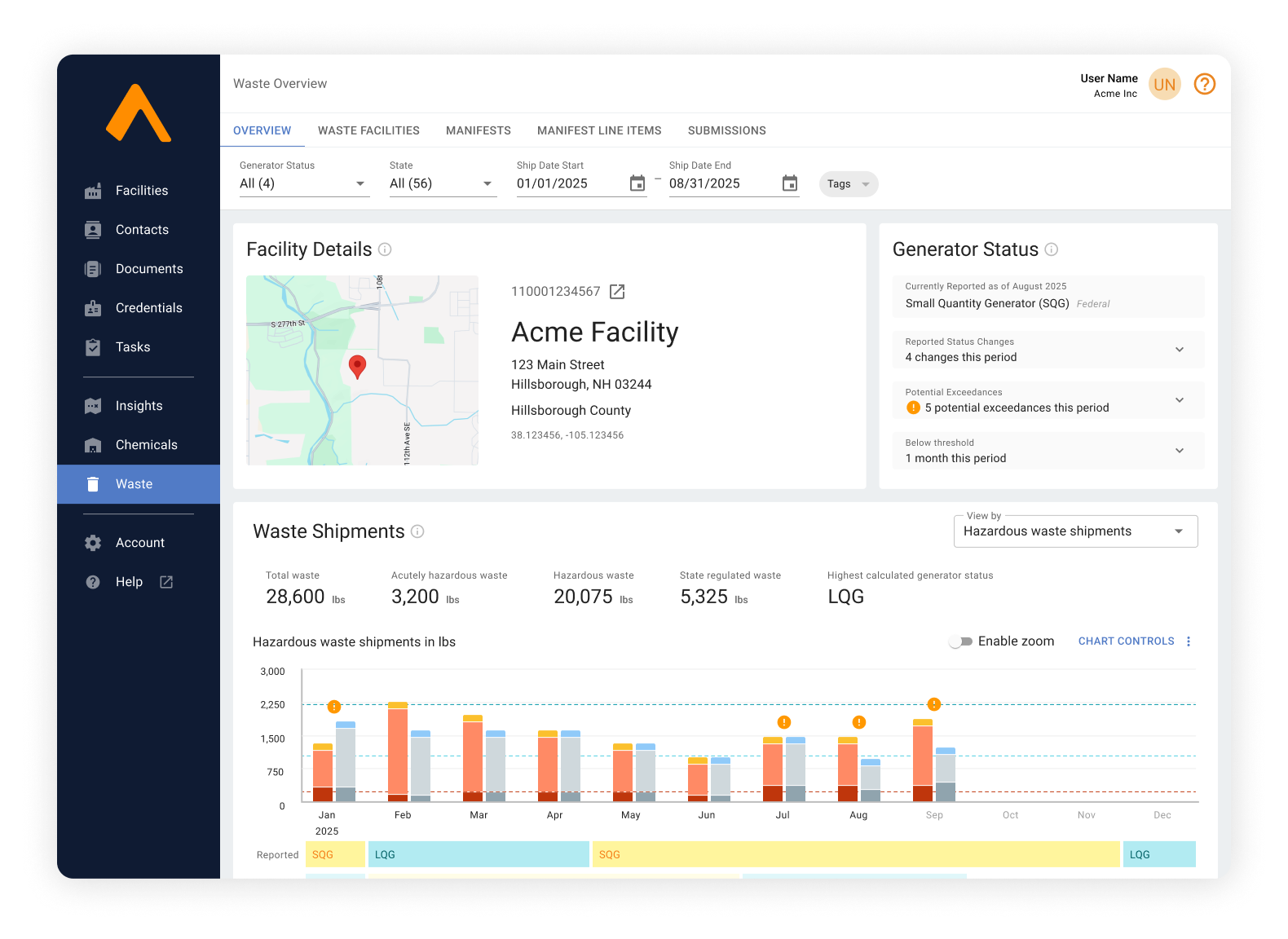Open the Ship Date Start calendar picker

click(x=637, y=183)
